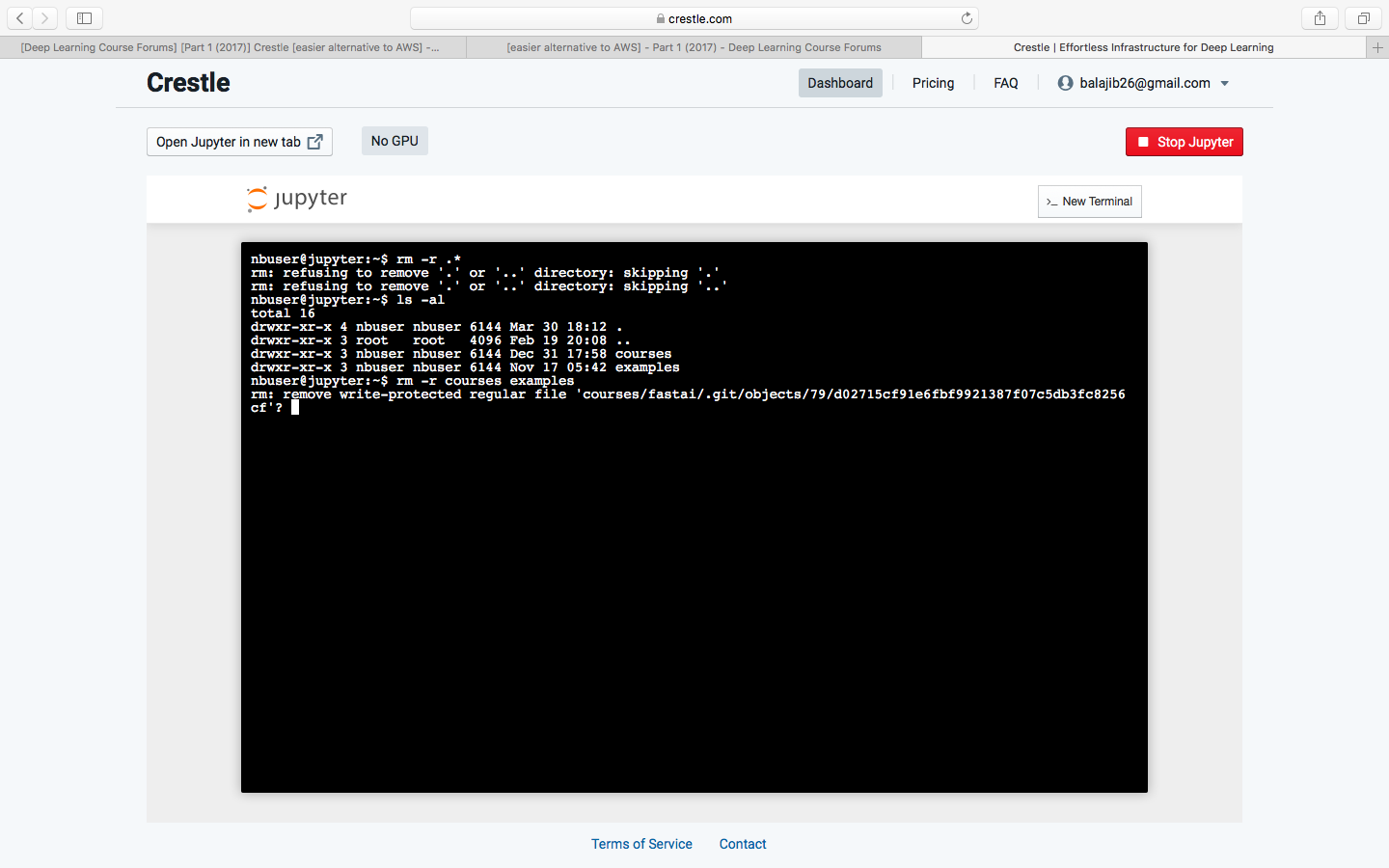
Task: Switch to the Deep Learning Course Forums Crestle tab
Action: pos(231,47)
